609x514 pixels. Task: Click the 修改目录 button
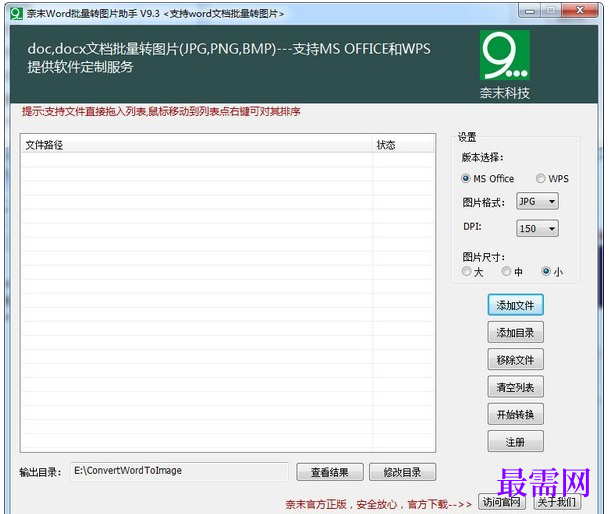pyautogui.click(x=402, y=472)
